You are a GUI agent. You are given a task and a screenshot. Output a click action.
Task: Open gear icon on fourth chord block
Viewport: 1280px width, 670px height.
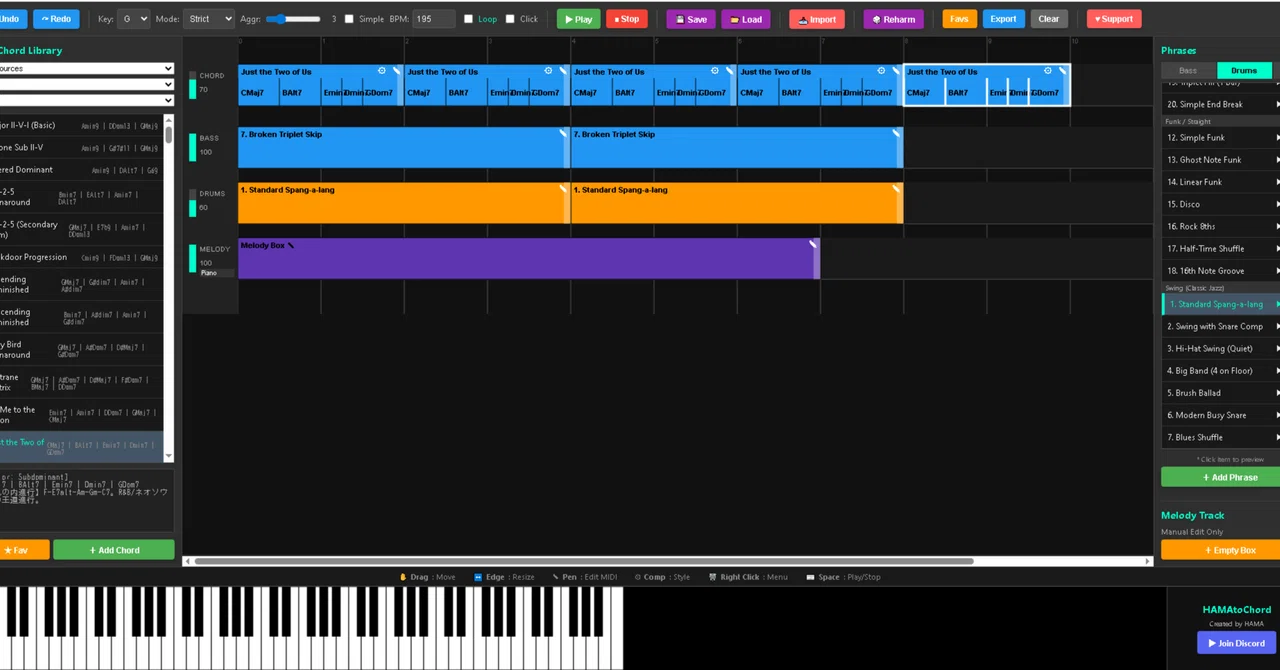[881, 71]
